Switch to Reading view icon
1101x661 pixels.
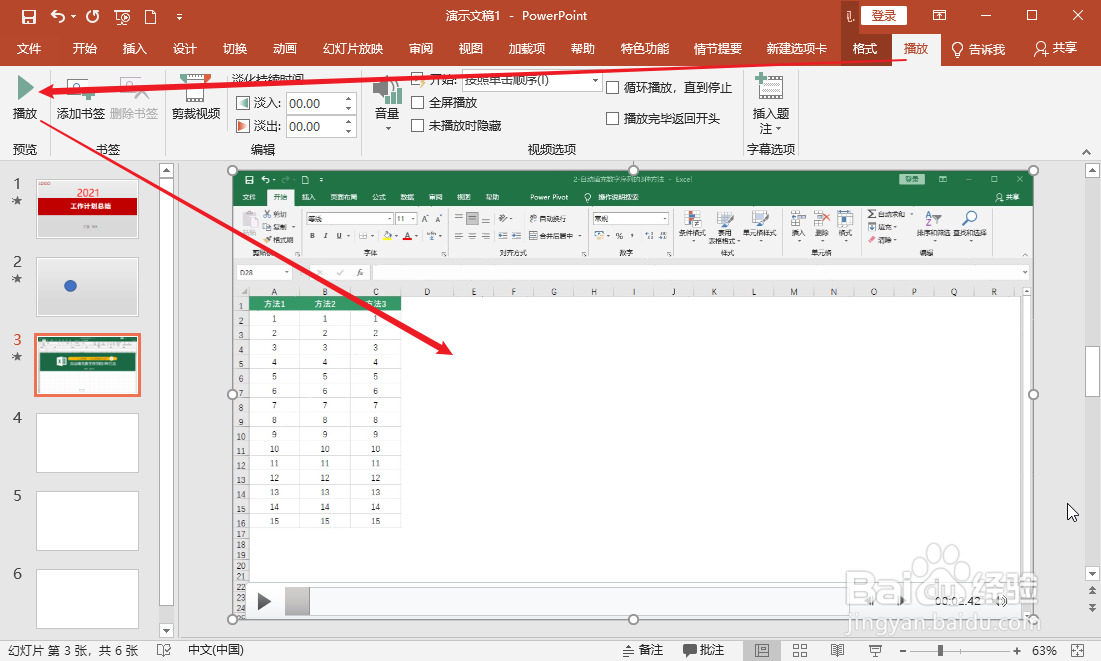click(837, 650)
